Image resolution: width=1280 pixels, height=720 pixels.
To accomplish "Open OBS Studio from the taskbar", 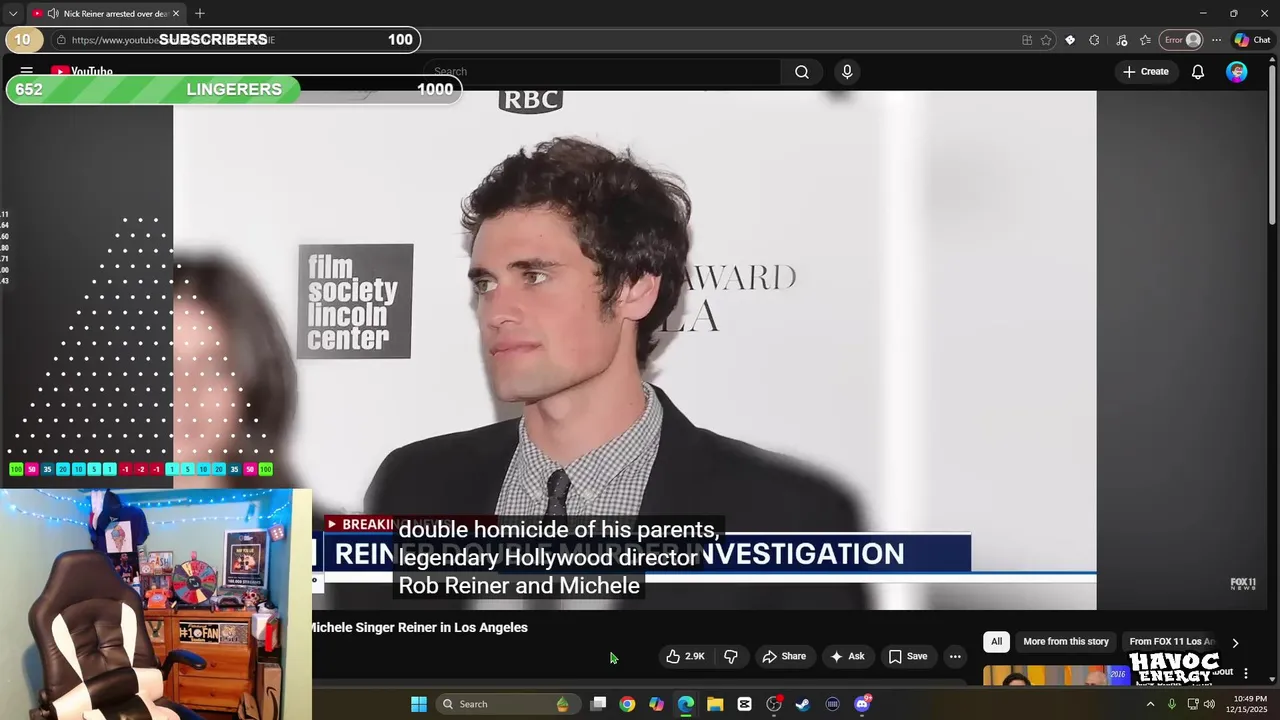I will tap(774, 704).
